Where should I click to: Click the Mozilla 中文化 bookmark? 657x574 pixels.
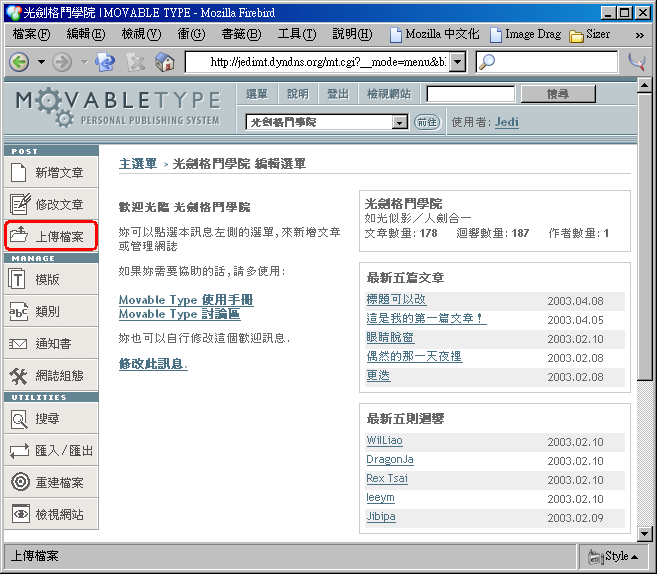[x=435, y=34]
